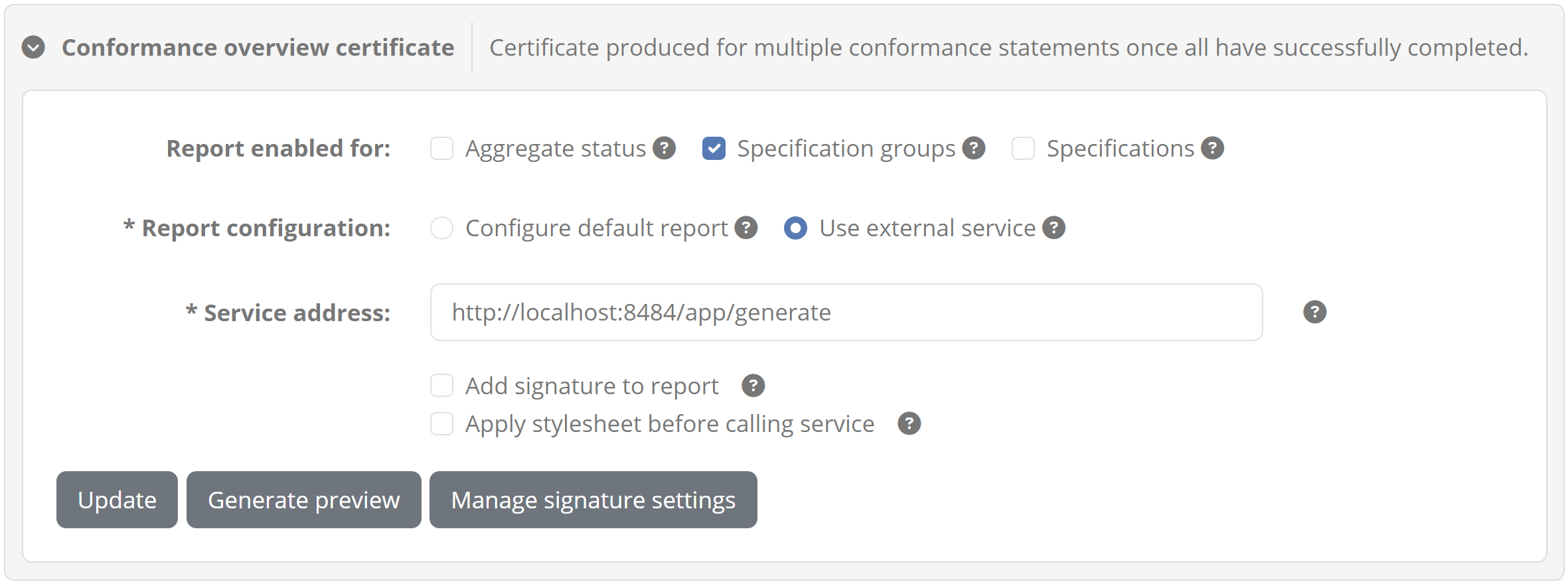Show help for Use external service
The height and width of the screenshot is (584, 1568).
(x=1054, y=228)
